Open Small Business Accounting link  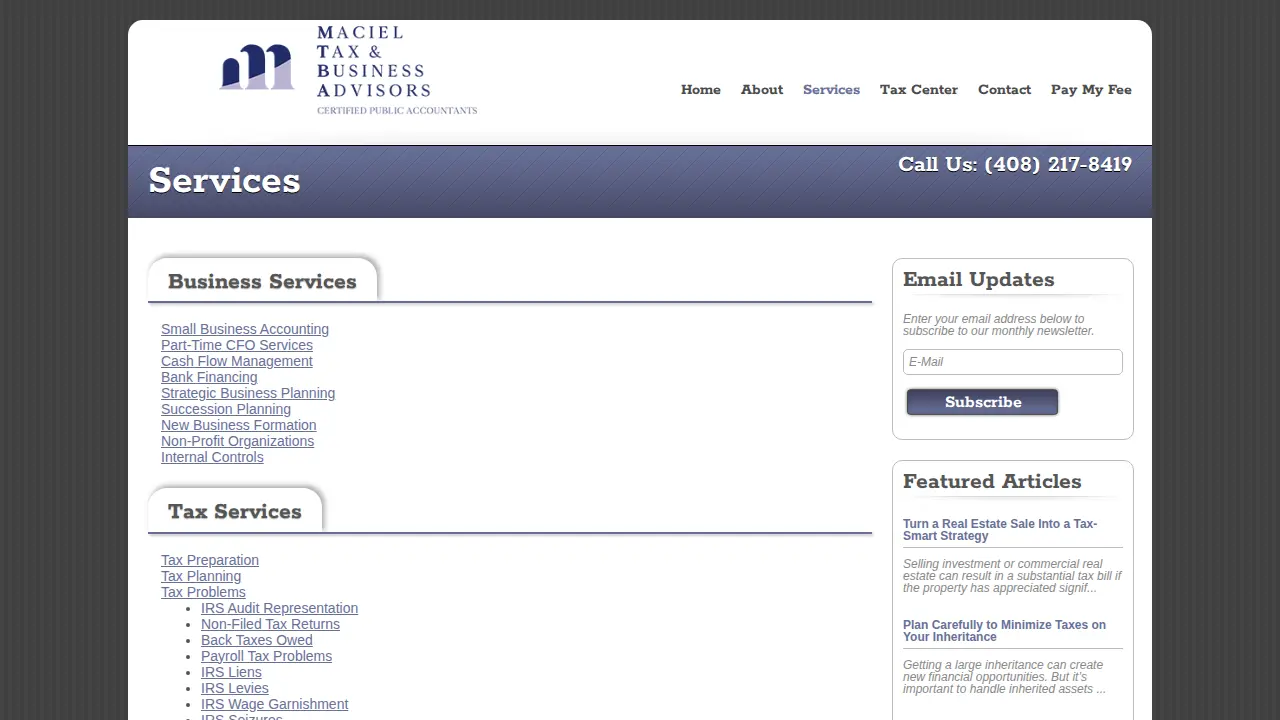click(245, 329)
